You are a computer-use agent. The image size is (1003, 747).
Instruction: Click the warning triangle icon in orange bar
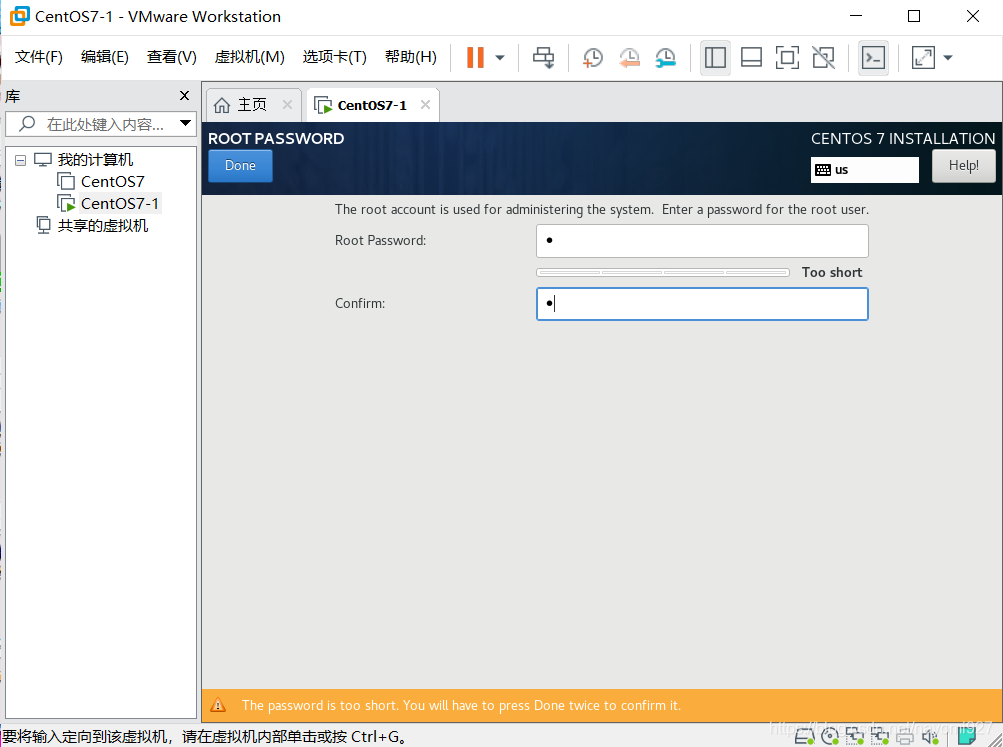tap(218, 705)
